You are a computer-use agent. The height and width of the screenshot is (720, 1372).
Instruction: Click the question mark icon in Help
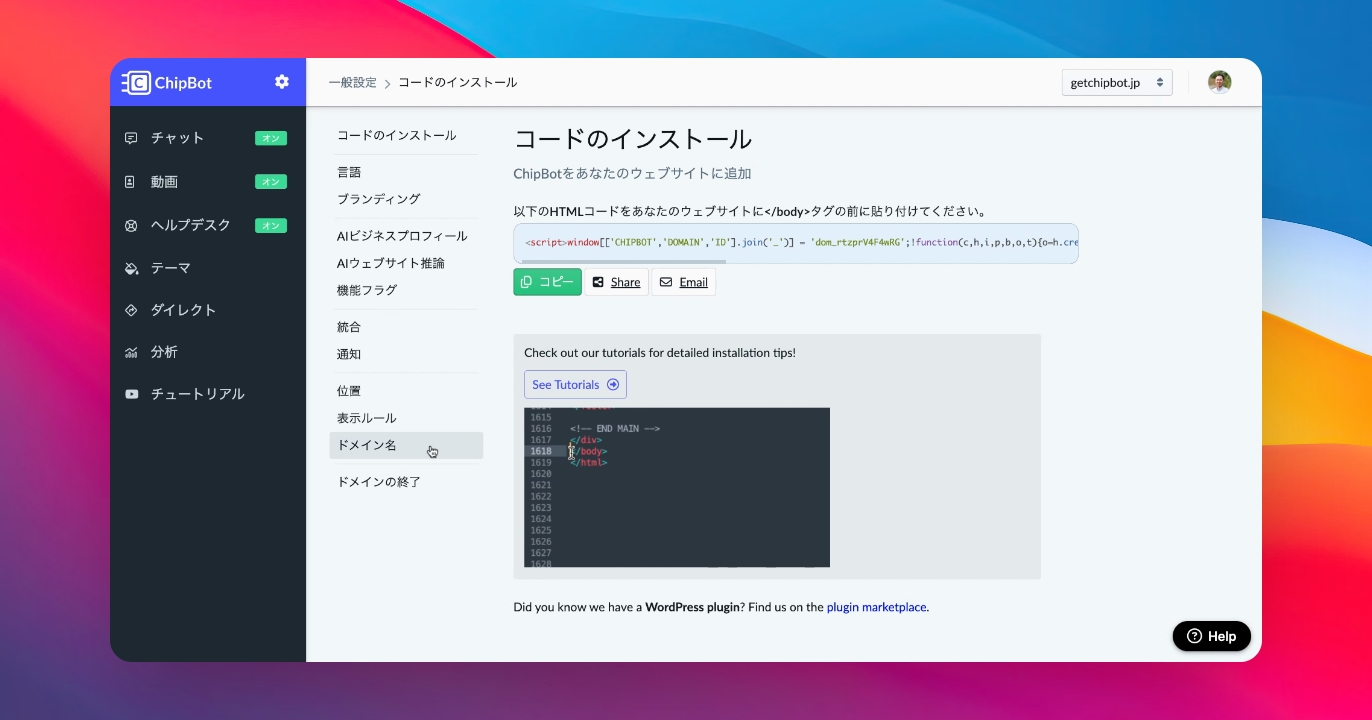tap(1194, 636)
